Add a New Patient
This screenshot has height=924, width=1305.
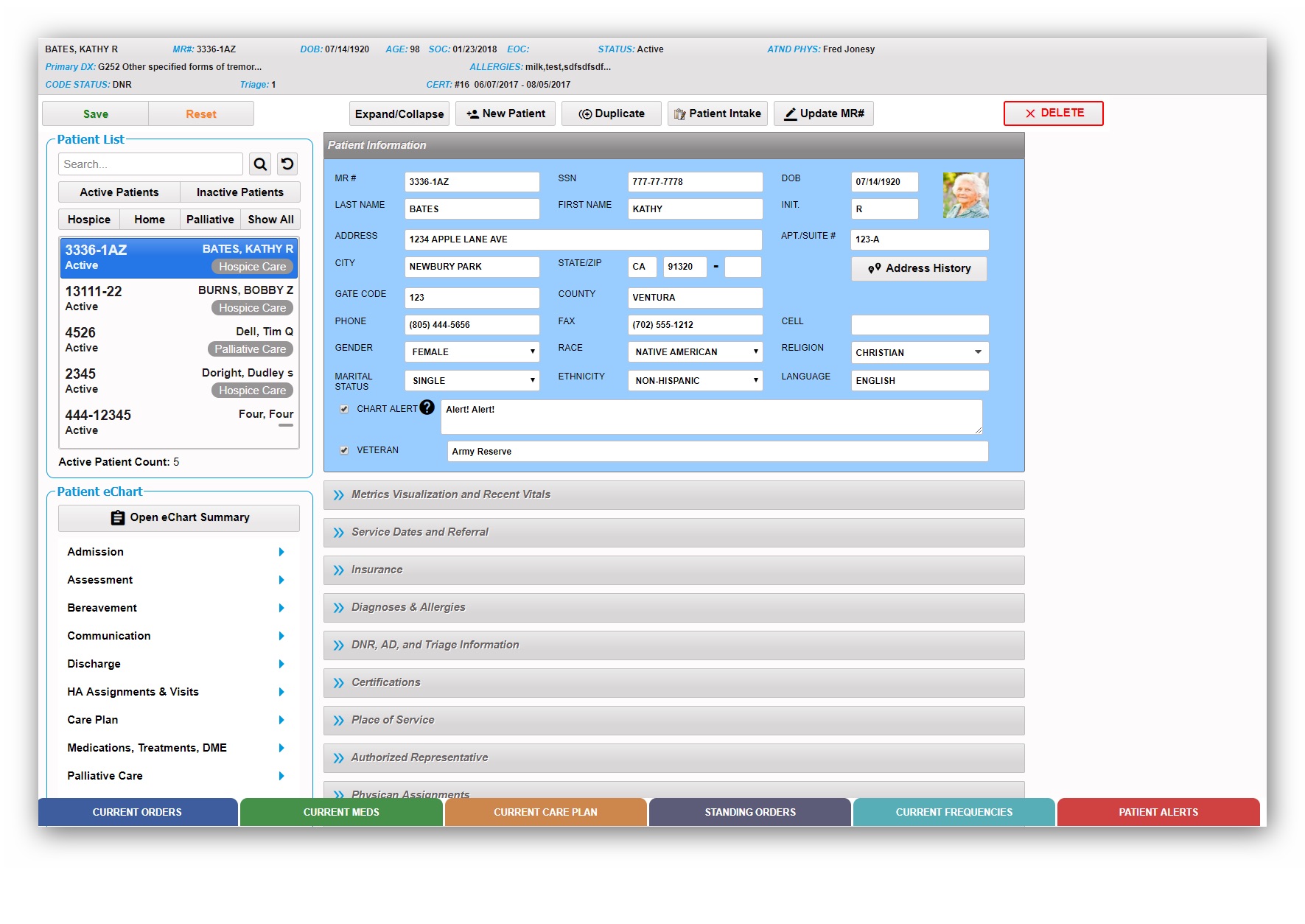[x=505, y=113]
